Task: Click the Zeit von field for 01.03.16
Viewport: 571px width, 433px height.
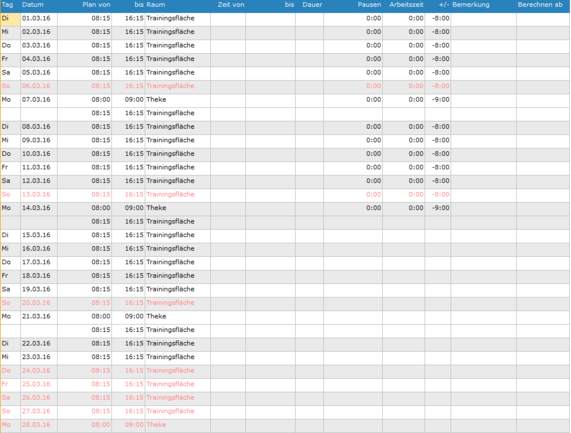Action: point(228,19)
